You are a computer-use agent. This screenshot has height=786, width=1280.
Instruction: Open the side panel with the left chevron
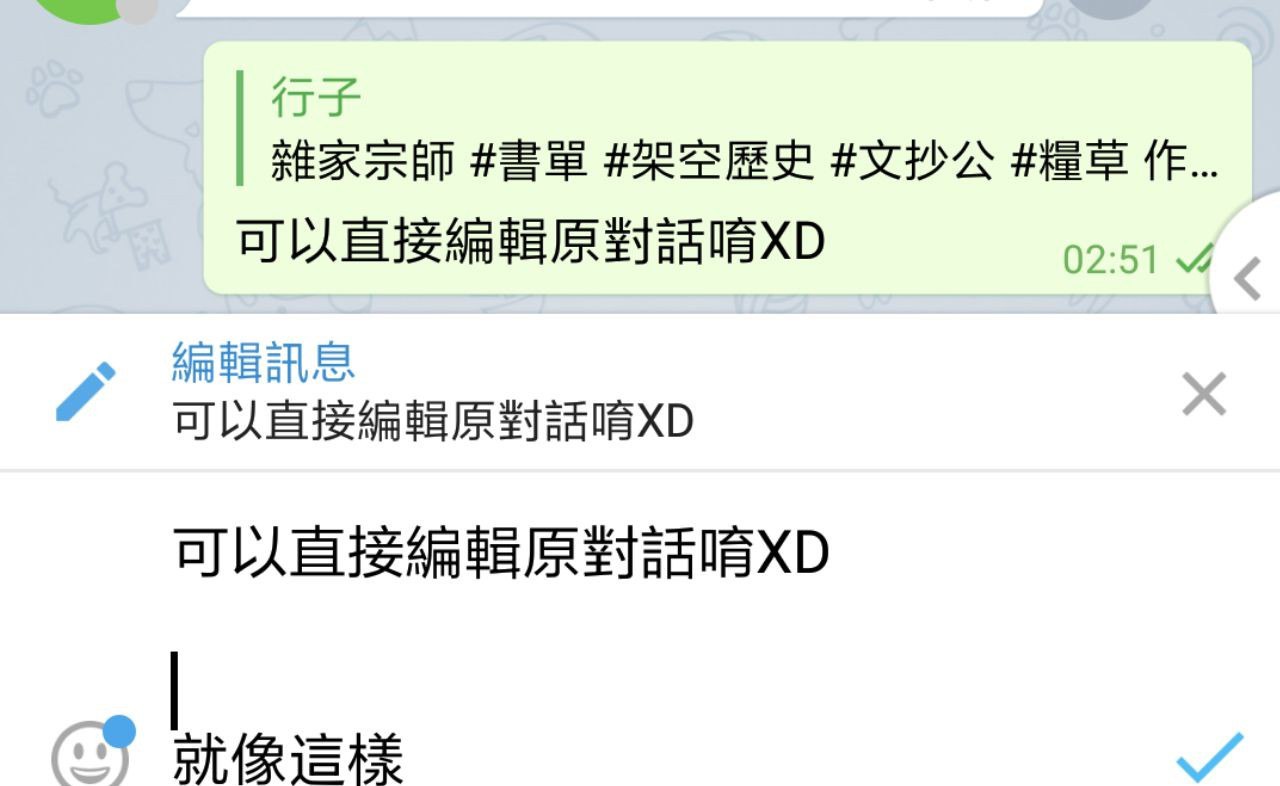point(1246,279)
